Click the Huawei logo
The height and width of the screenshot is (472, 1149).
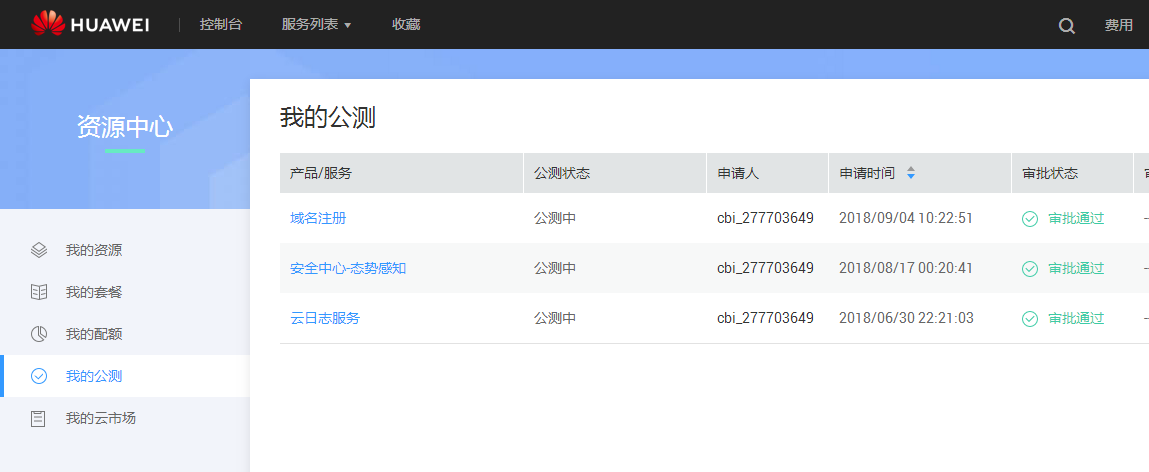pos(90,24)
